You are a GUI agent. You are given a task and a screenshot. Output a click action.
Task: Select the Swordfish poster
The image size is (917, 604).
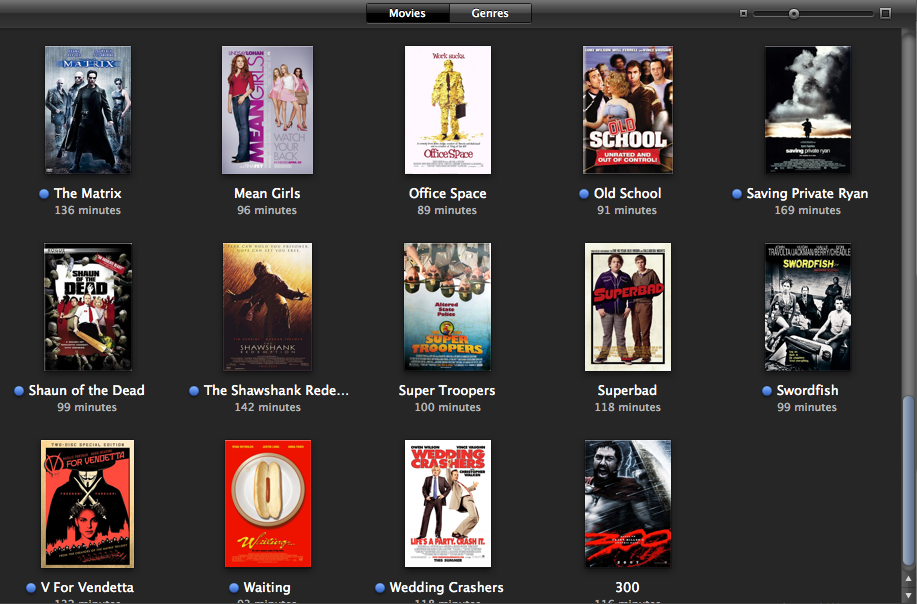click(808, 307)
